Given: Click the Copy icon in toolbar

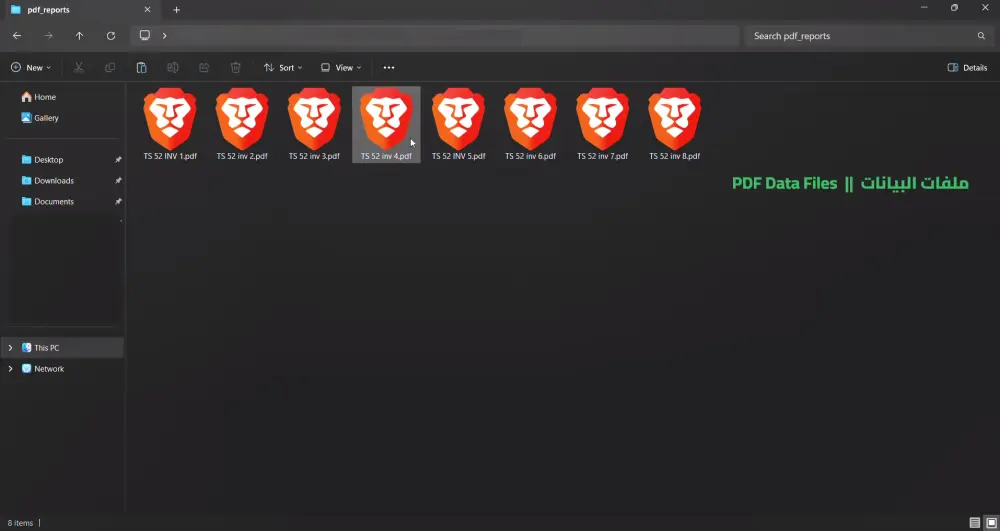Looking at the screenshot, I should click(110, 68).
